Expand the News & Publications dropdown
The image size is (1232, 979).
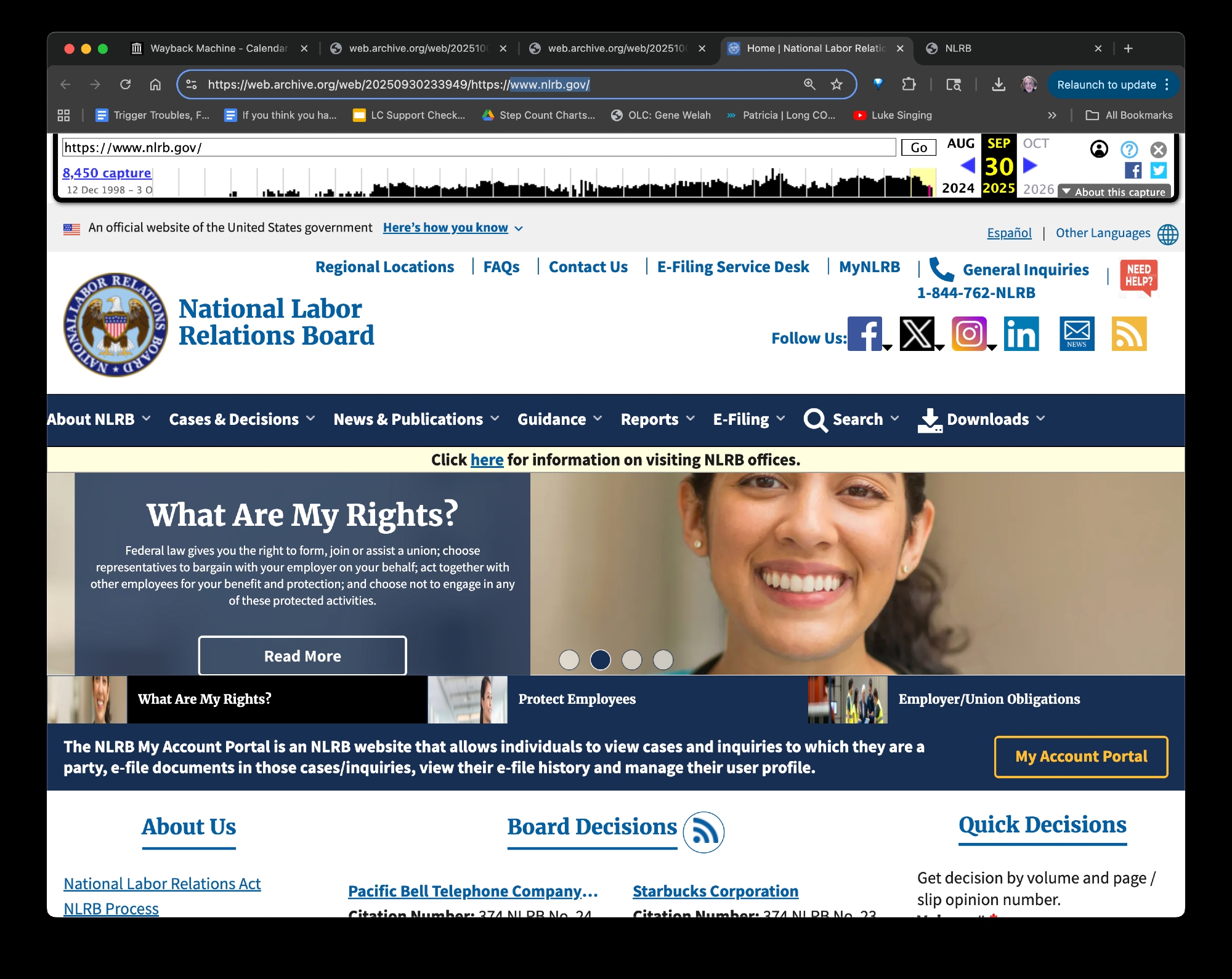(x=416, y=419)
